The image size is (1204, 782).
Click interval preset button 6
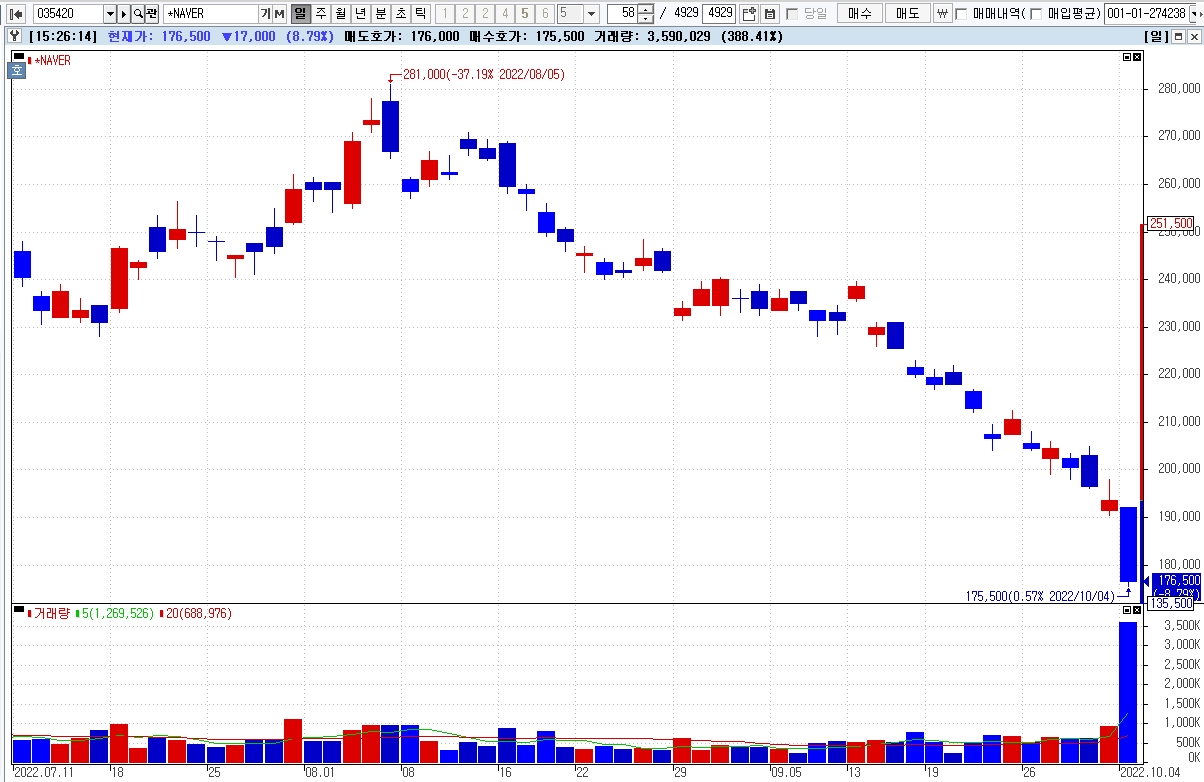(x=545, y=14)
